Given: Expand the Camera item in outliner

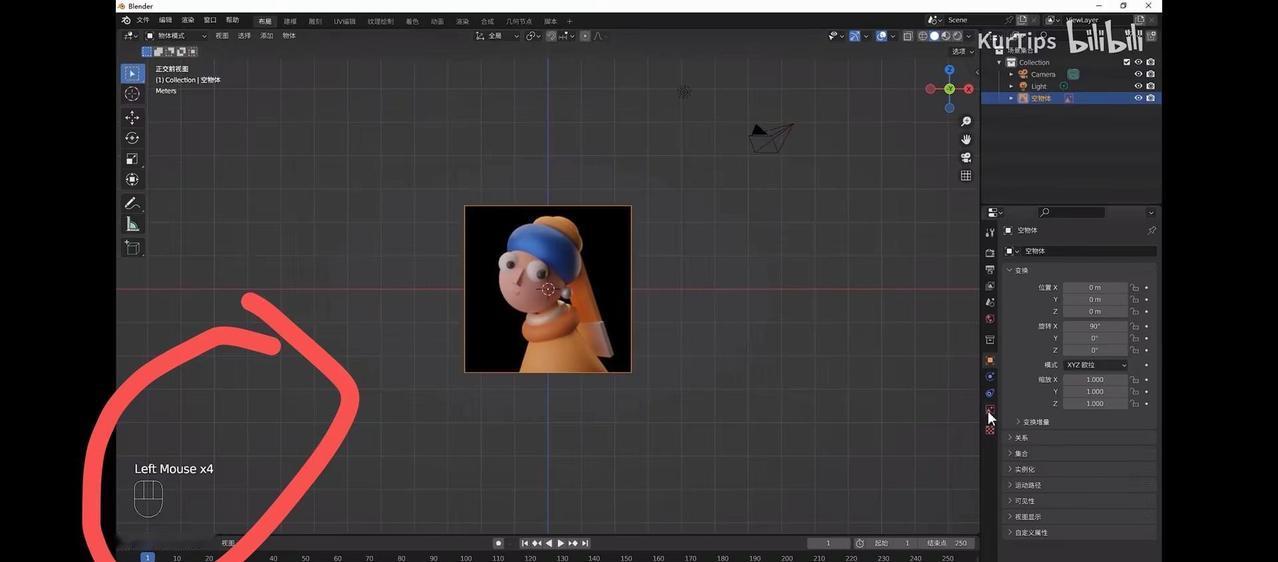Looking at the screenshot, I should 1011,74.
